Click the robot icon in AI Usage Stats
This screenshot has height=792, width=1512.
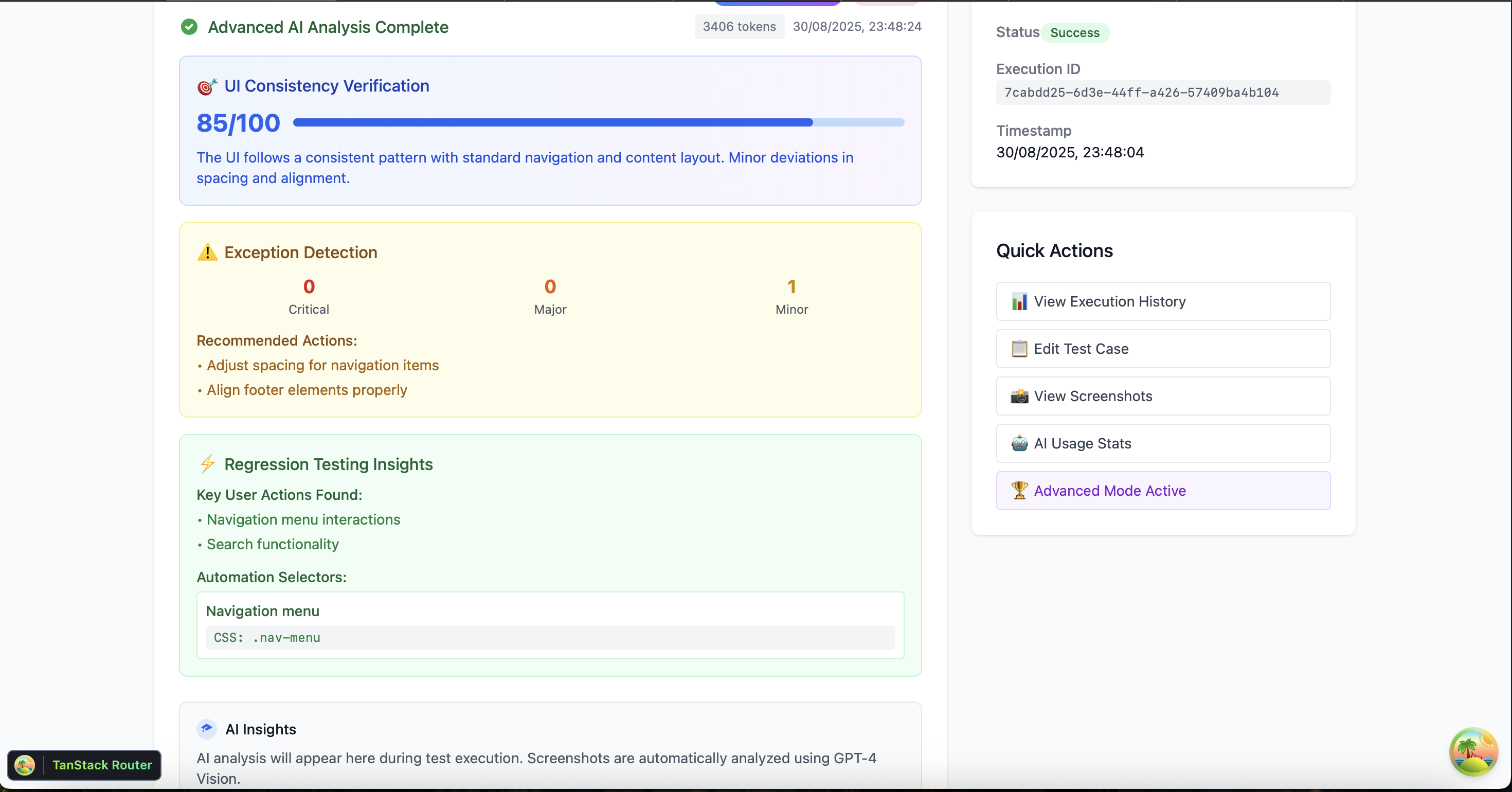click(x=1019, y=443)
